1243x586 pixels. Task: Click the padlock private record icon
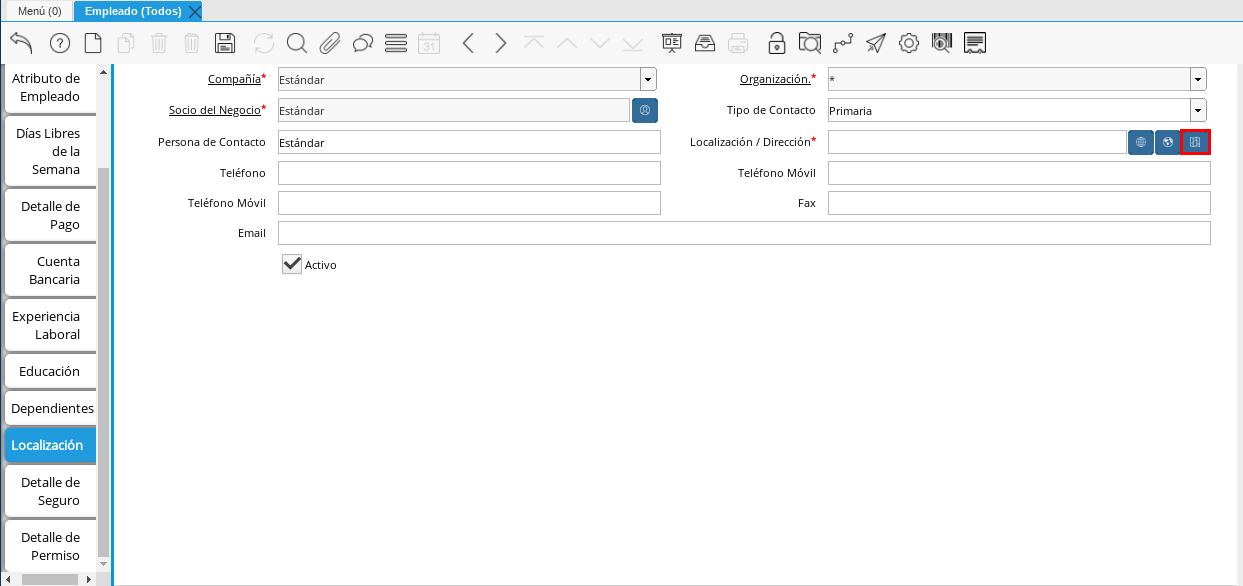tap(776, 43)
